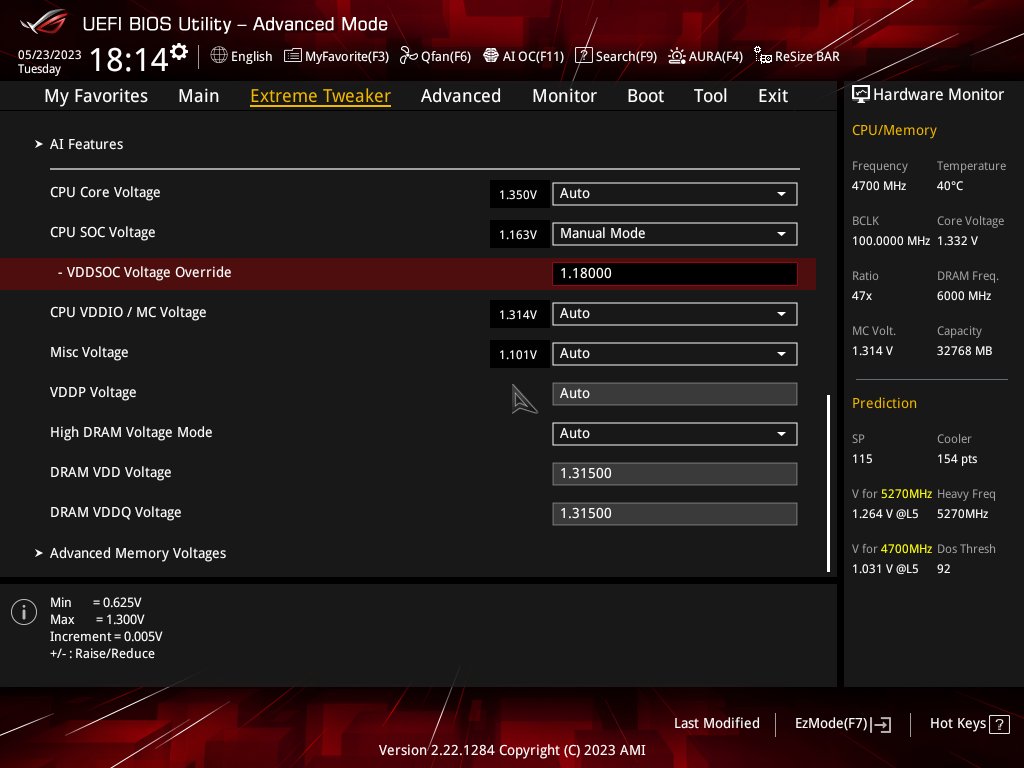Open Search(F9) question icon
The height and width of the screenshot is (768, 1024).
(x=583, y=56)
